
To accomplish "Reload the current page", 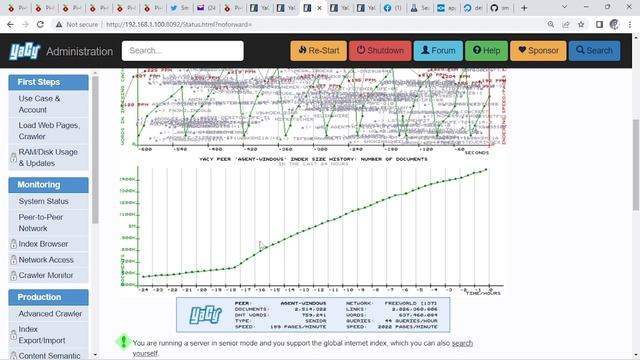I will tap(40, 24).
